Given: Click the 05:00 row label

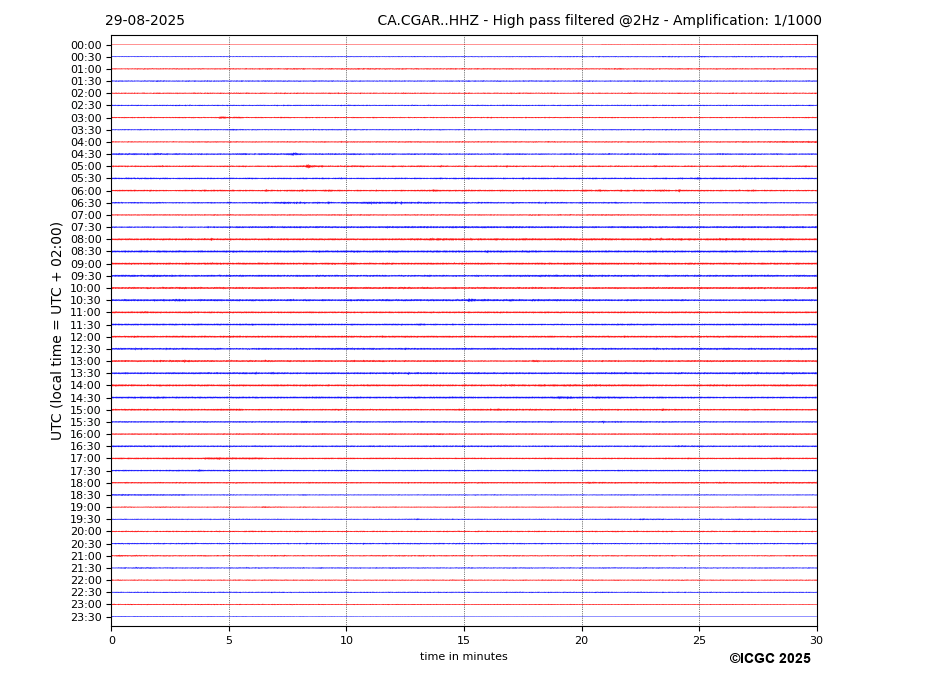Looking at the screenshot, I should 86,167.
